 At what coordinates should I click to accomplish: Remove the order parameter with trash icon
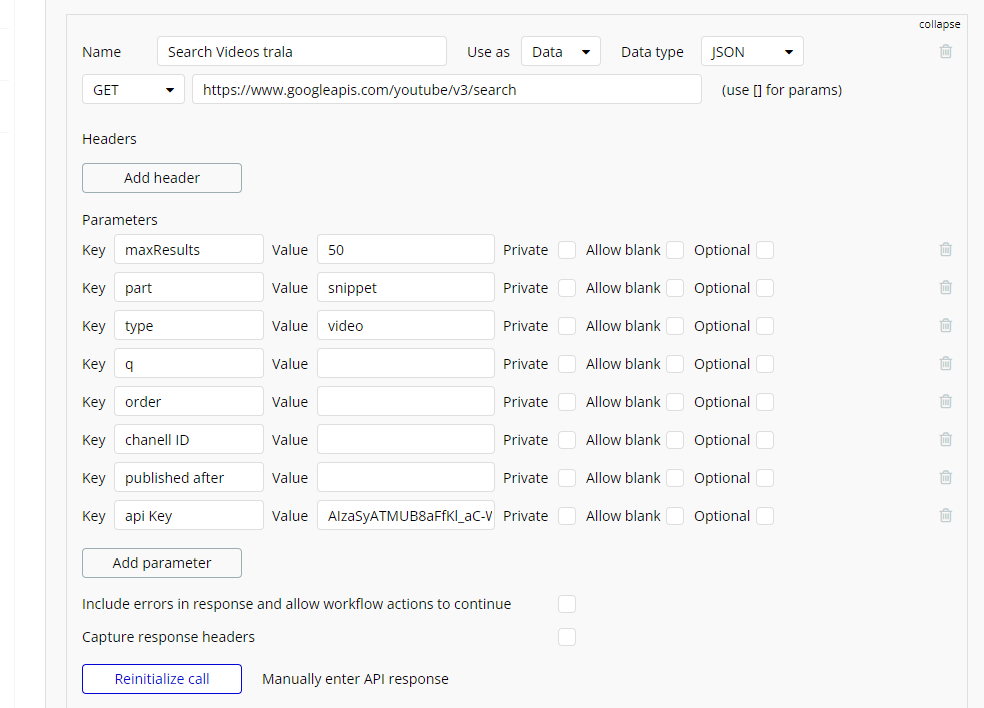tap(945, 402)
